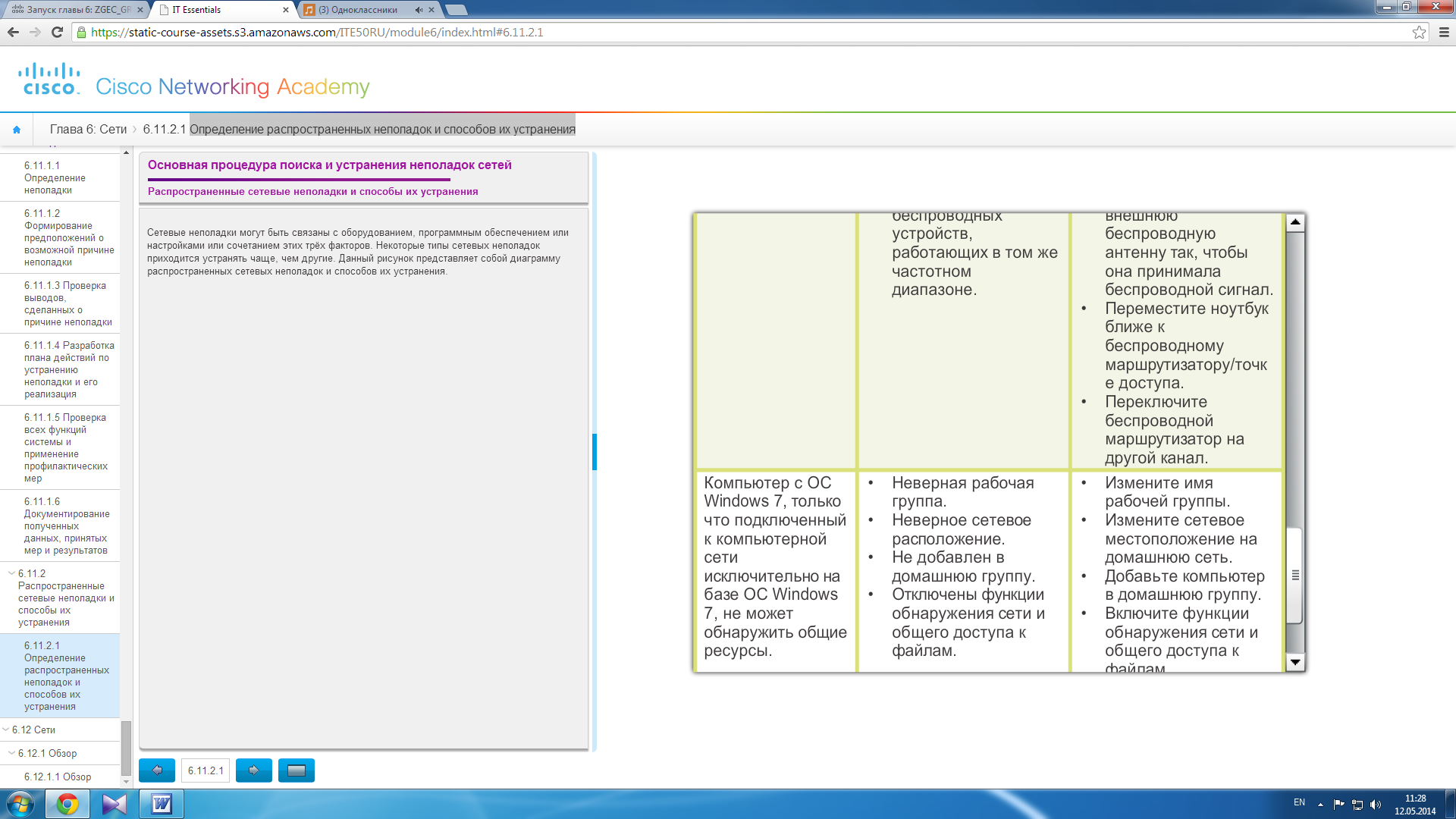Switch to the IT Essentials tab
Image resolution: width=1456 pixels, height=819 pixels.
pos(223,10)
